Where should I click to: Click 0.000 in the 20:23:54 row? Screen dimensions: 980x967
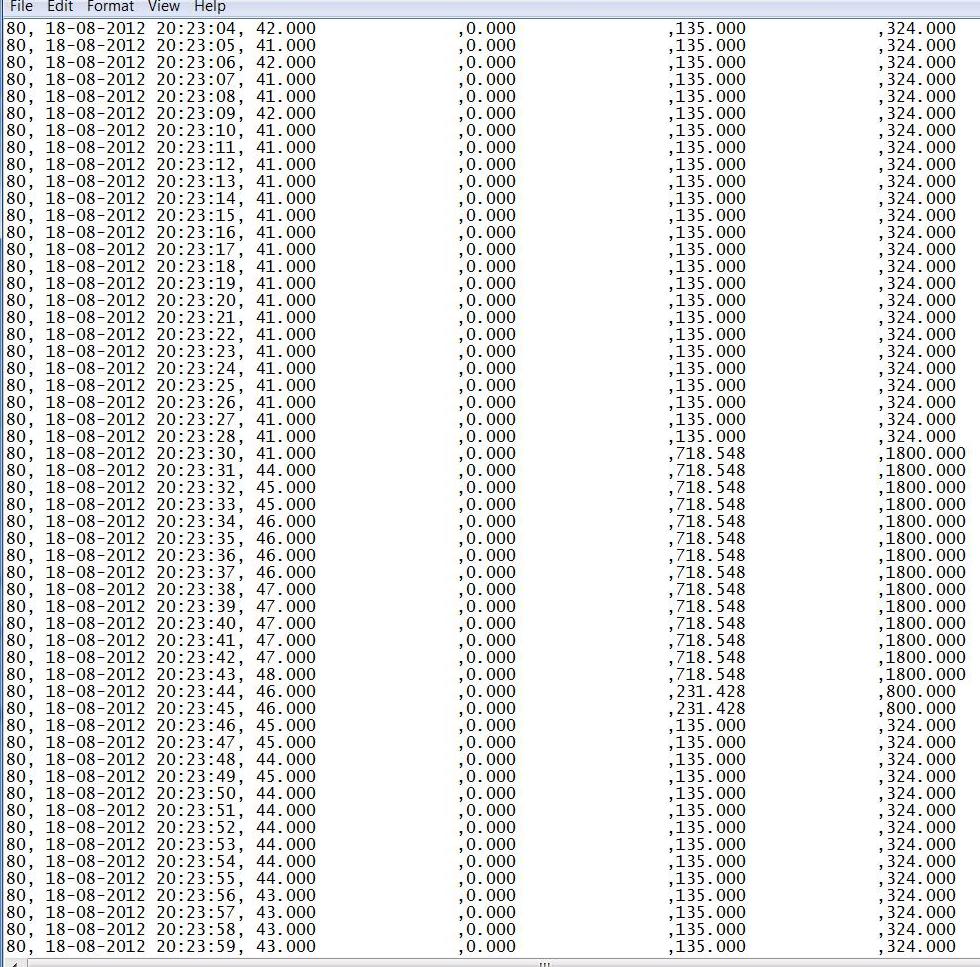491,861
